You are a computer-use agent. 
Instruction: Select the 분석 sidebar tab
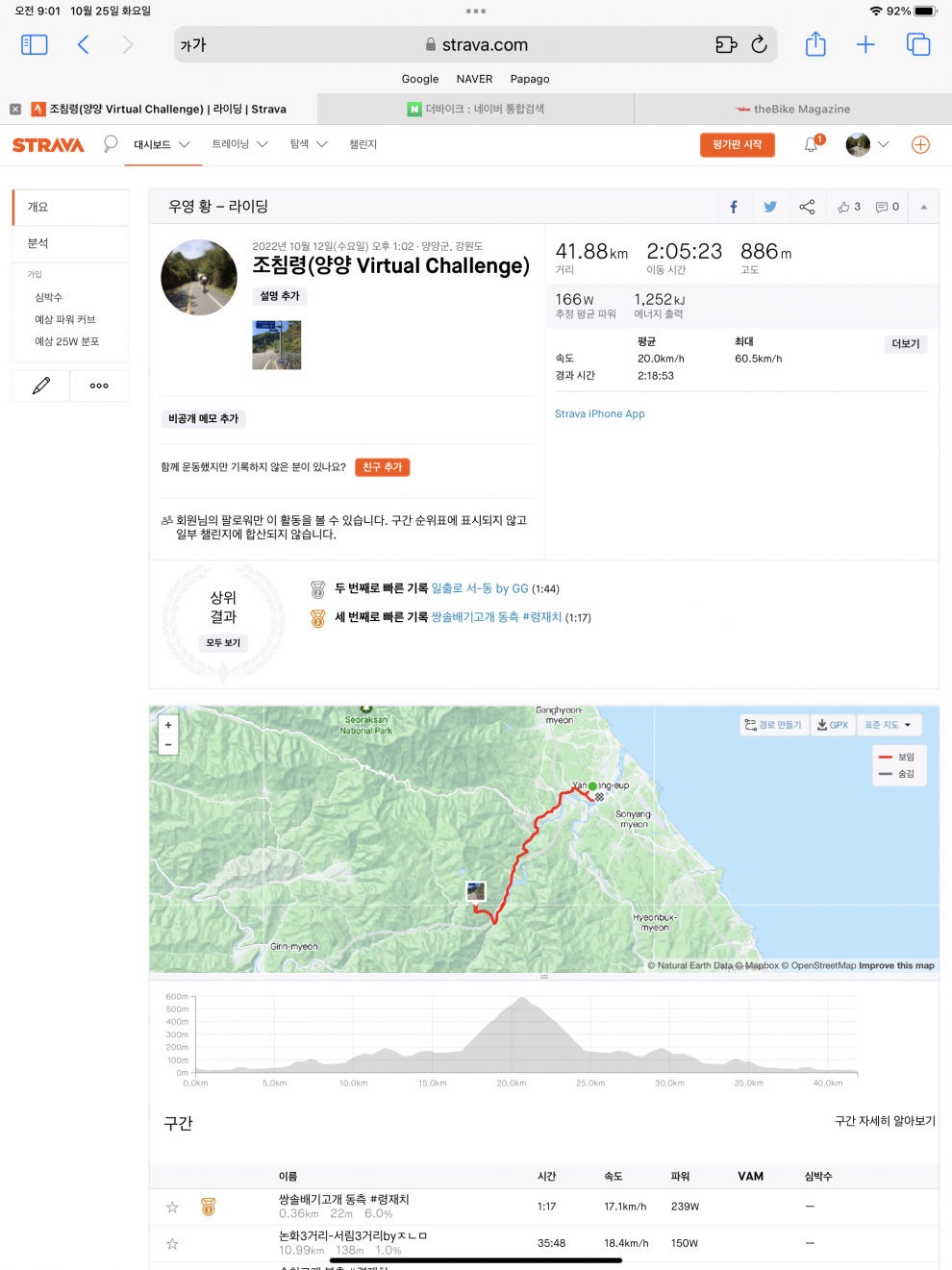[70, 243]
